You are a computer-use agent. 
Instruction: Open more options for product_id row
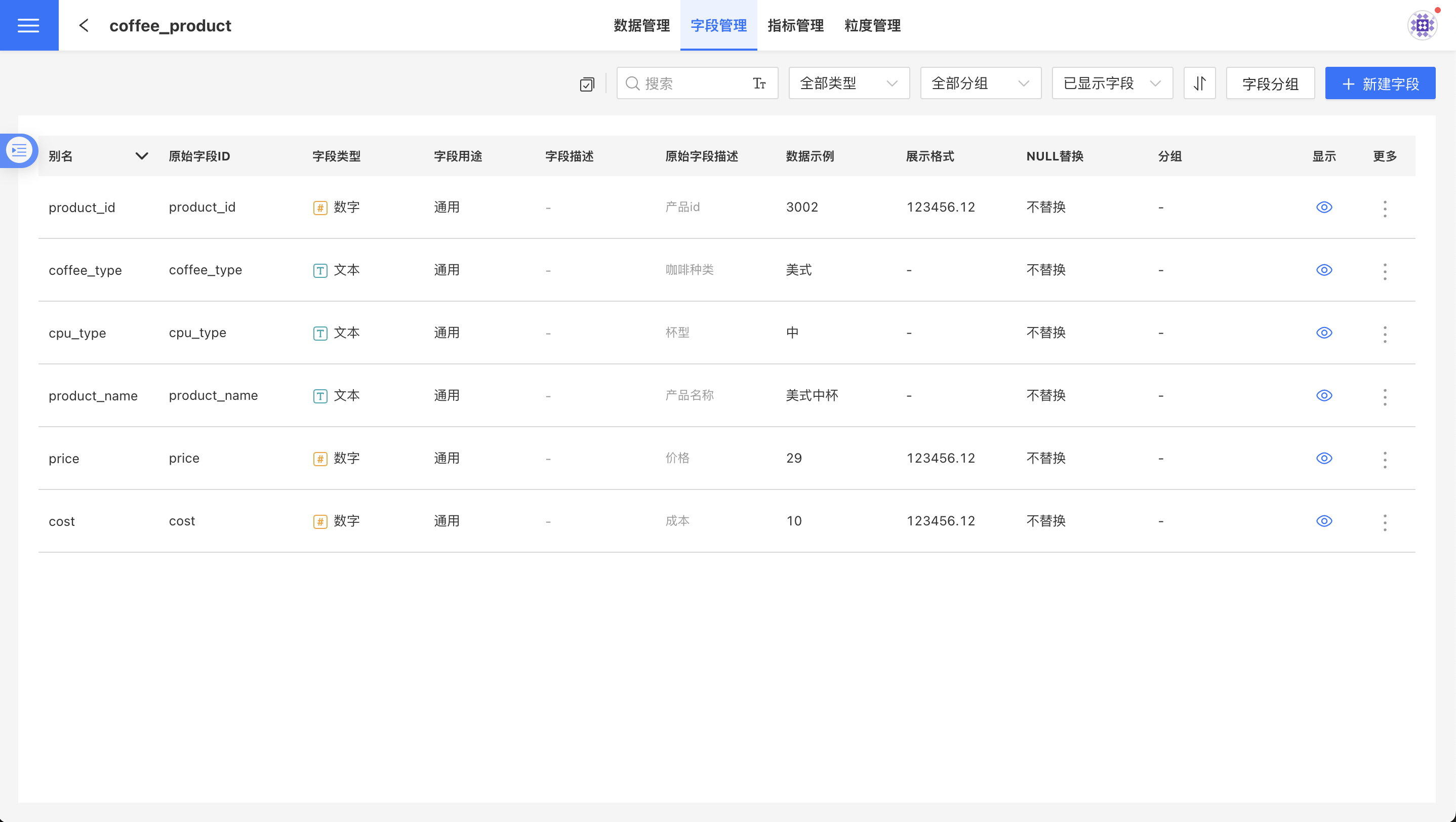click(x=1384, y=208)
